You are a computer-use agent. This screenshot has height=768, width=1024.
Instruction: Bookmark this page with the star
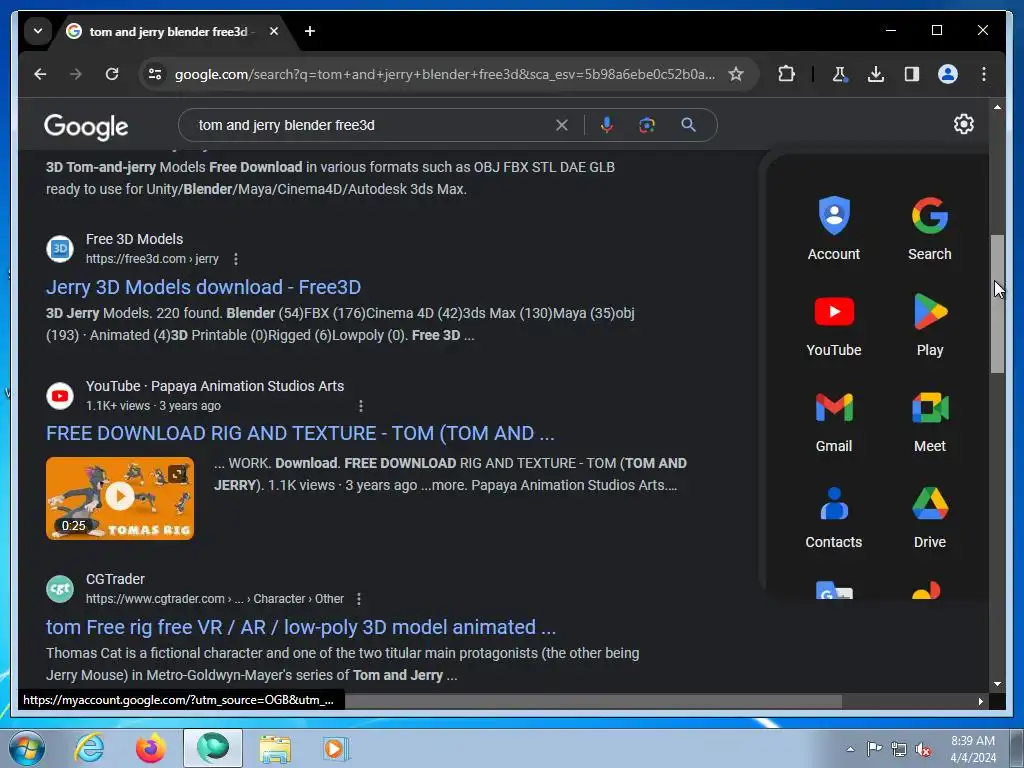coord(736,74)
